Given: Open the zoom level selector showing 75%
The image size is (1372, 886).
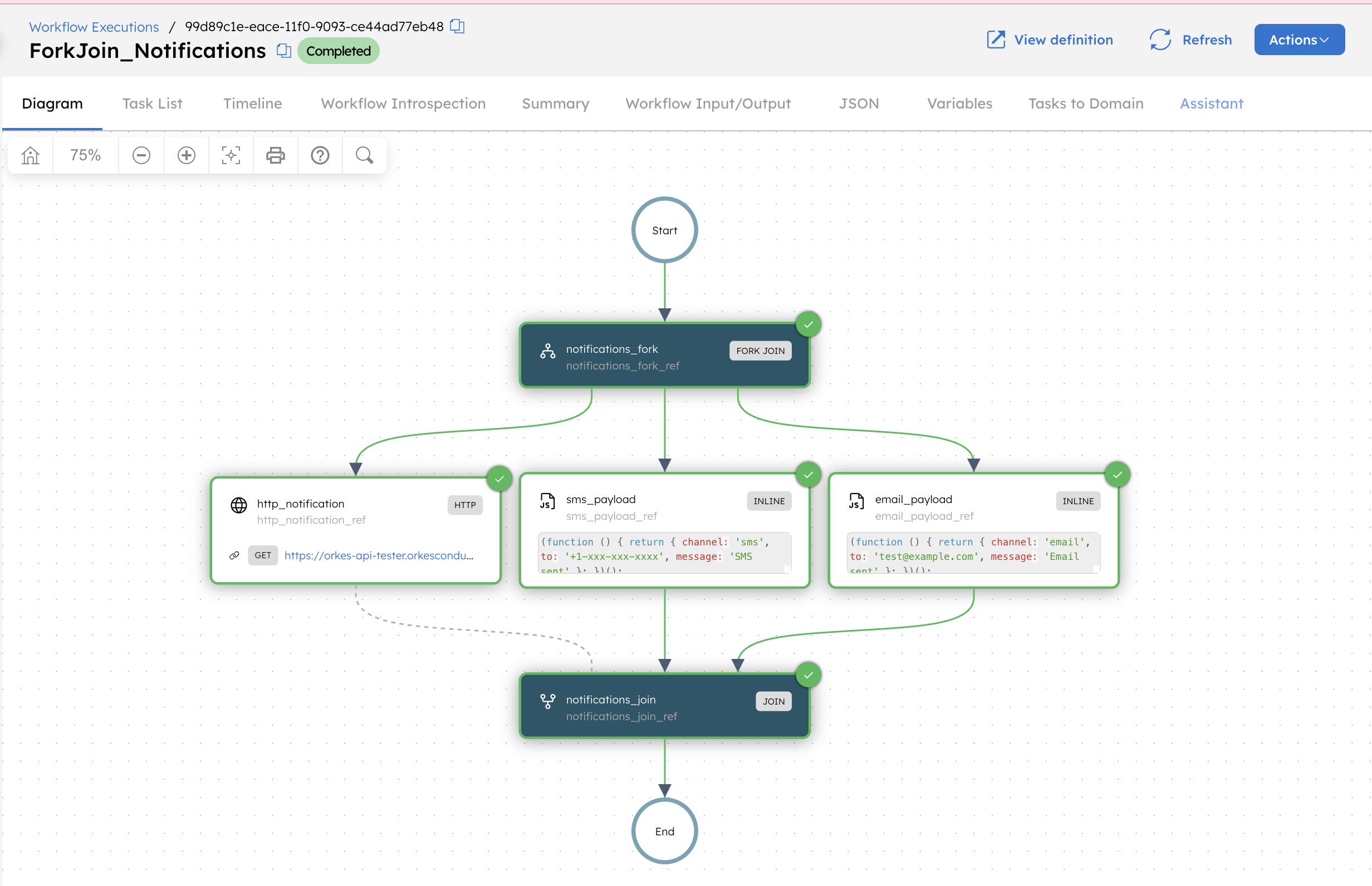Looking at the screenshot, I should [85, 155].
